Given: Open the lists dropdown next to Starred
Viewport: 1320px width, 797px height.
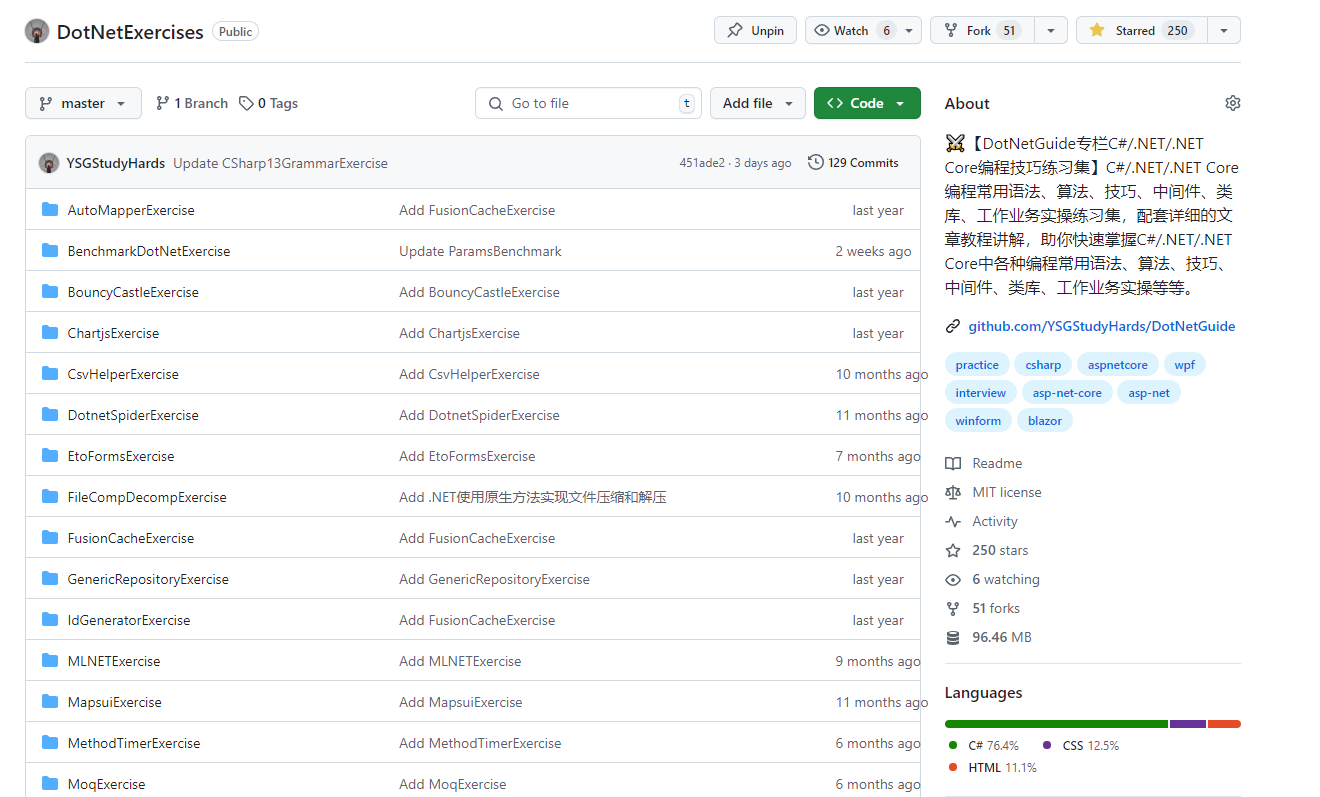Looking at the screenshot, I should pyautogui.click(x=1224, y=30).
